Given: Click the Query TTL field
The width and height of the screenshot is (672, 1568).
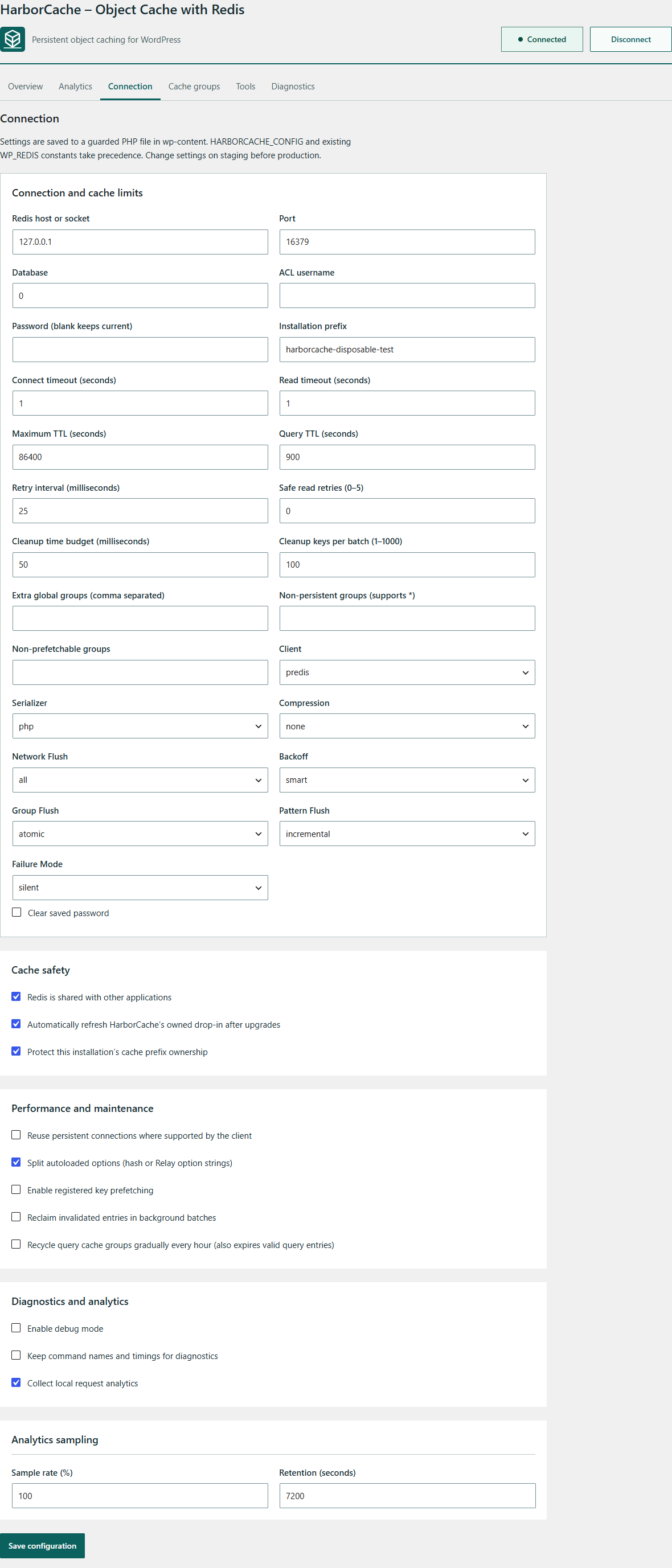Looking at the screenshot, I should click(407, 457).
